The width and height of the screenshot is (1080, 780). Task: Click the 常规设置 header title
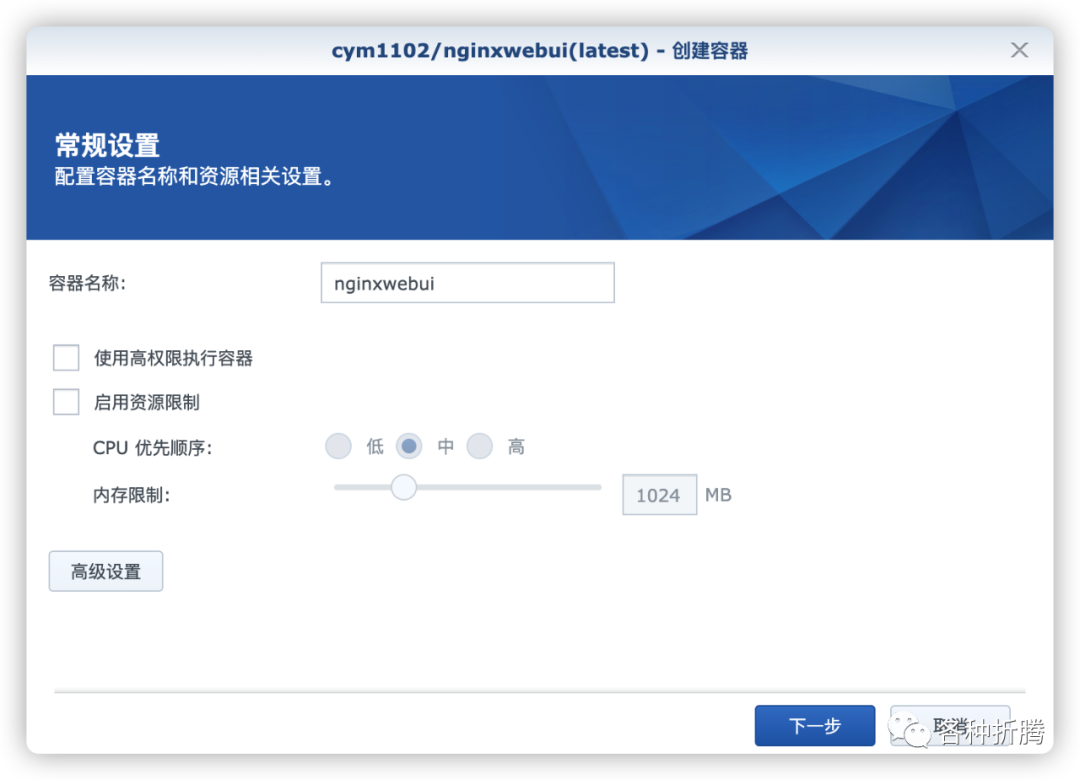coord(107,145)
